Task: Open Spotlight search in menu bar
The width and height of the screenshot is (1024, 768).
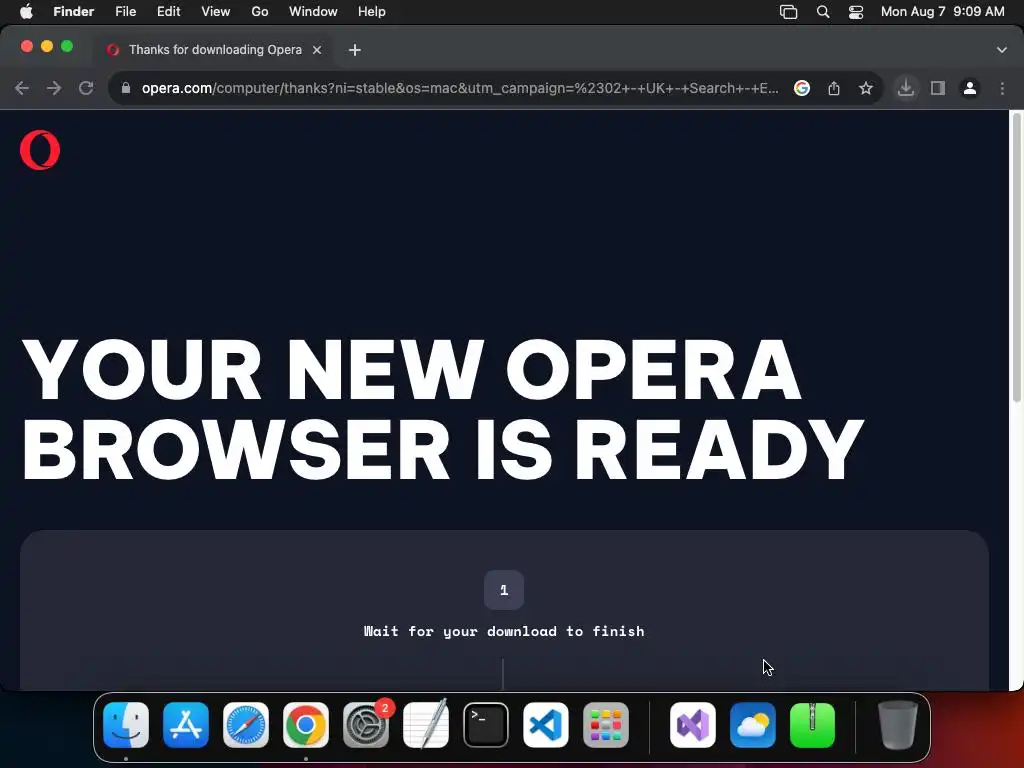Action: tap(823, 12)
